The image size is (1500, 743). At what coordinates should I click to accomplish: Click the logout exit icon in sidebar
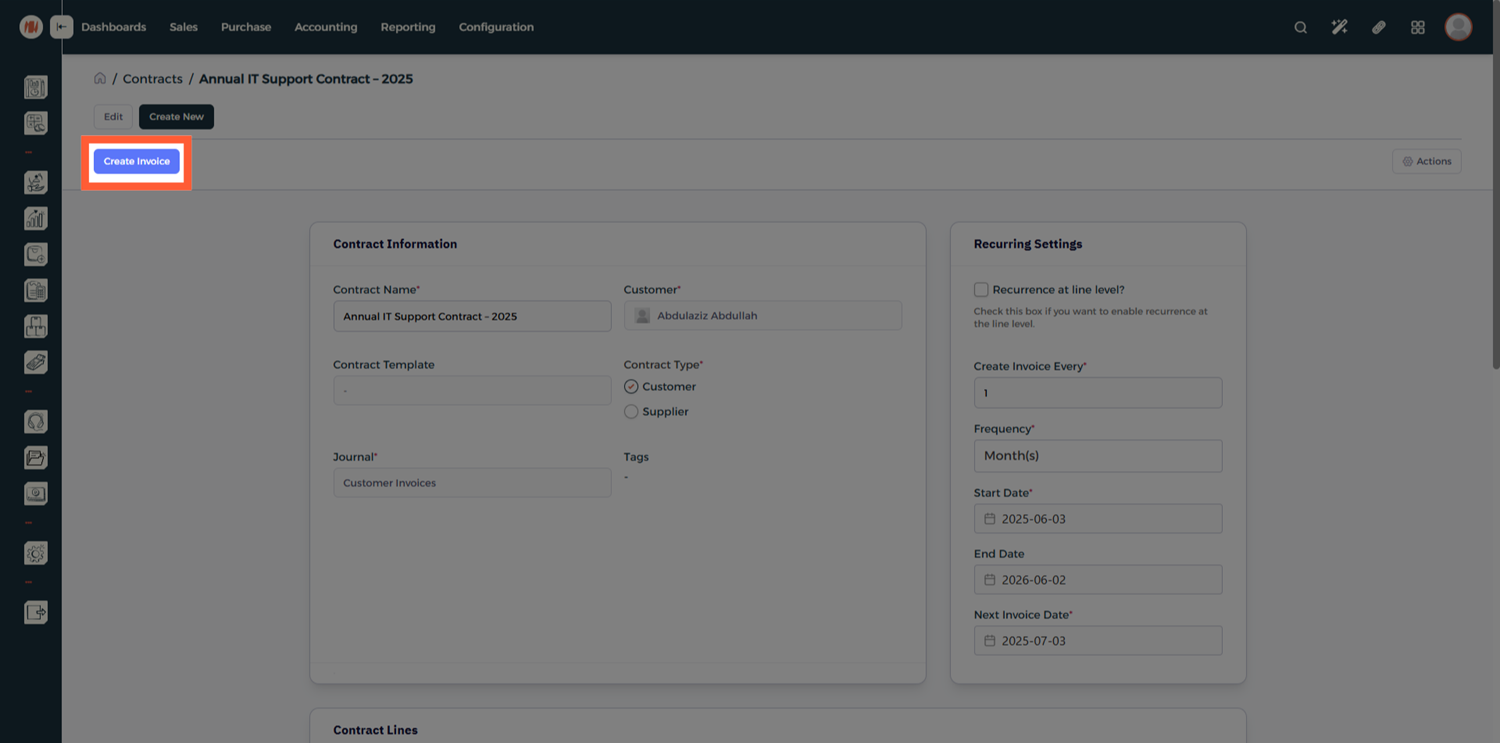tap(36, 612)
